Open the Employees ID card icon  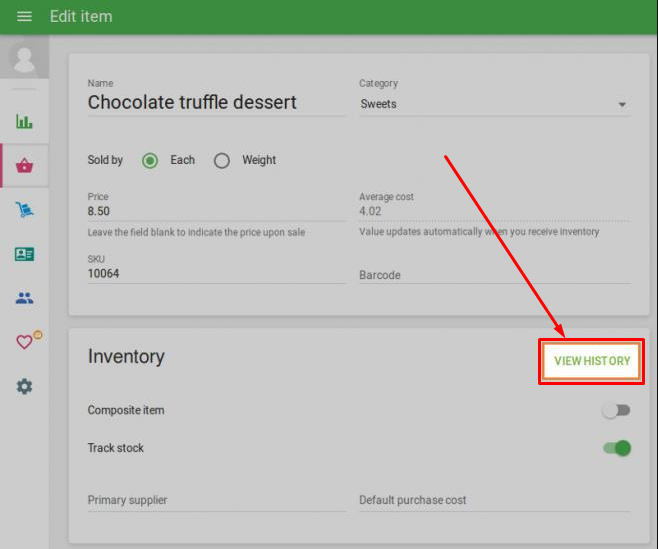pos(24,254)
